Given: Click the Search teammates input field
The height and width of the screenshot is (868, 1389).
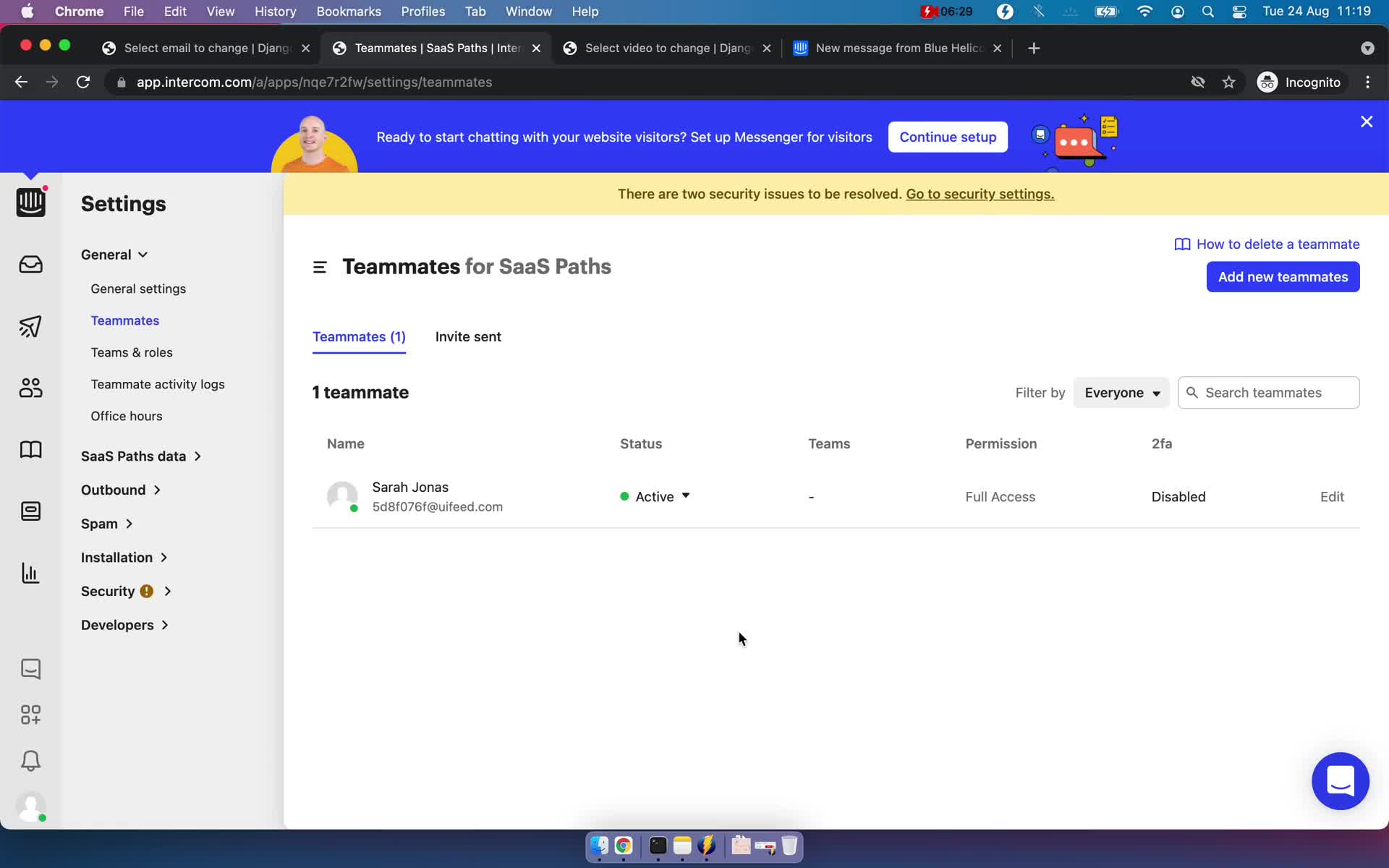Looking at the screenshot, I should point(1269,392).
